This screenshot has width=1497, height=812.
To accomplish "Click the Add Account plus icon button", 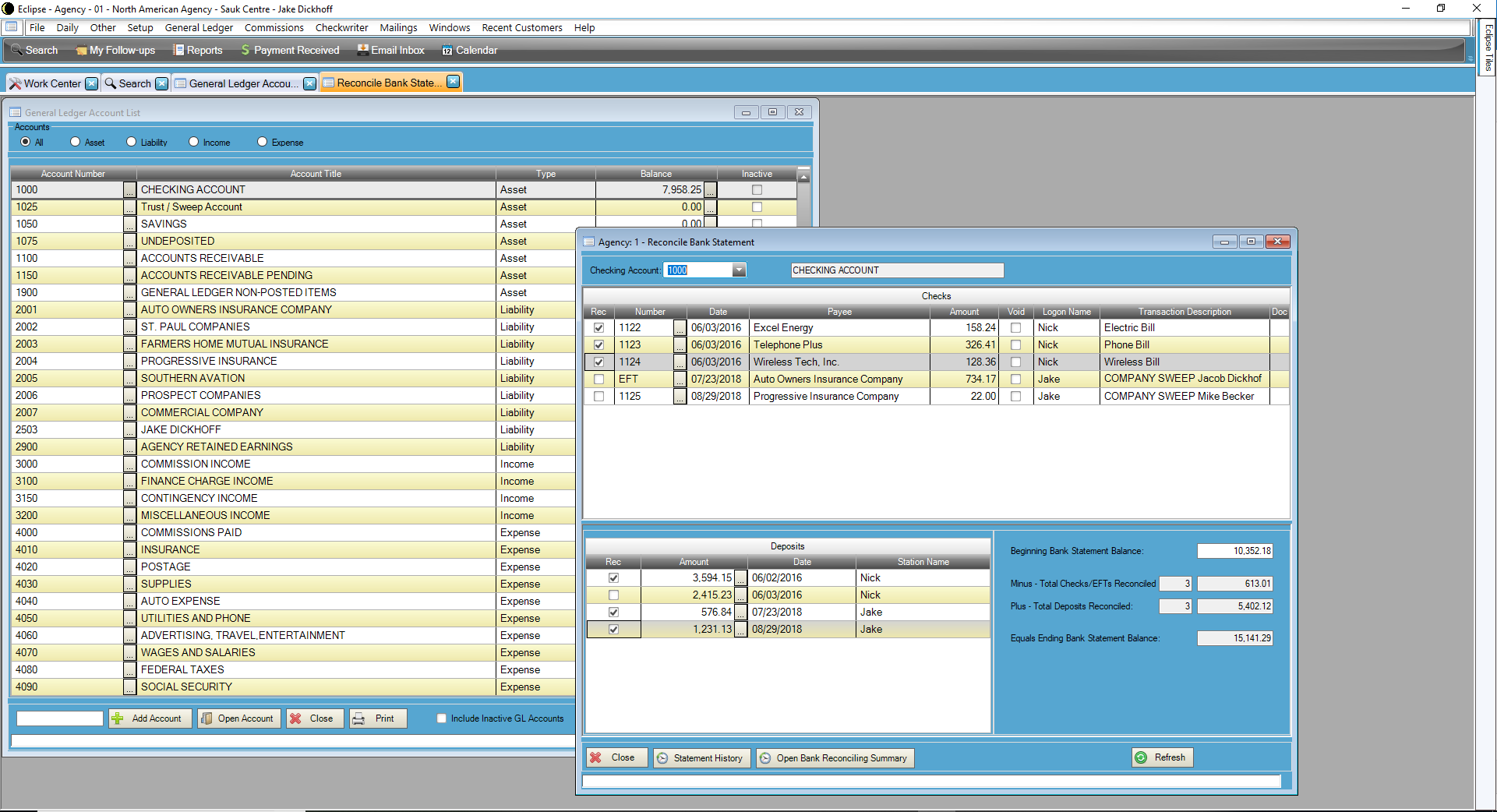I will point(150,718).
